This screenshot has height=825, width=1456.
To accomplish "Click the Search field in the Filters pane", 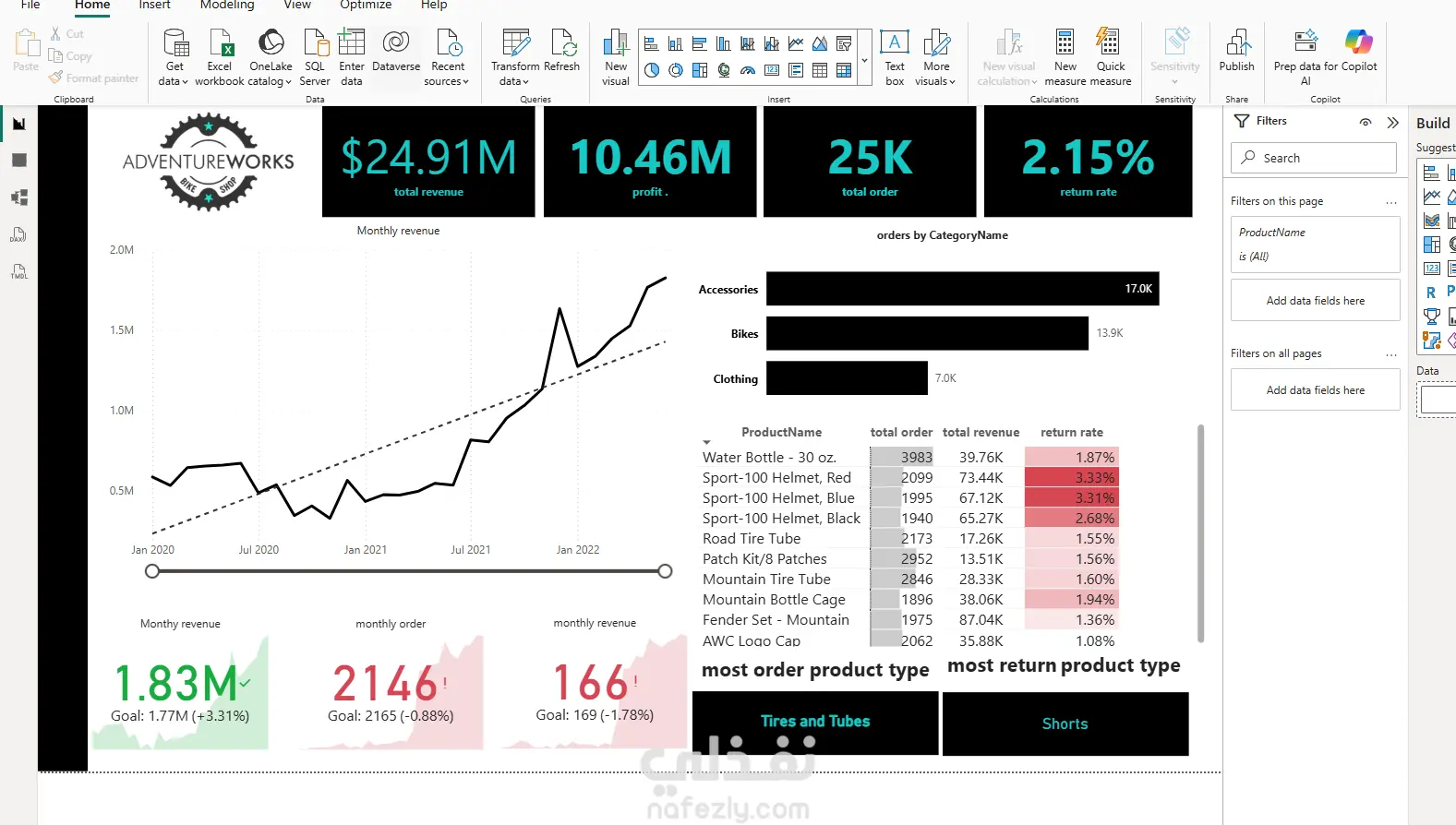I will pos(1313,158).
